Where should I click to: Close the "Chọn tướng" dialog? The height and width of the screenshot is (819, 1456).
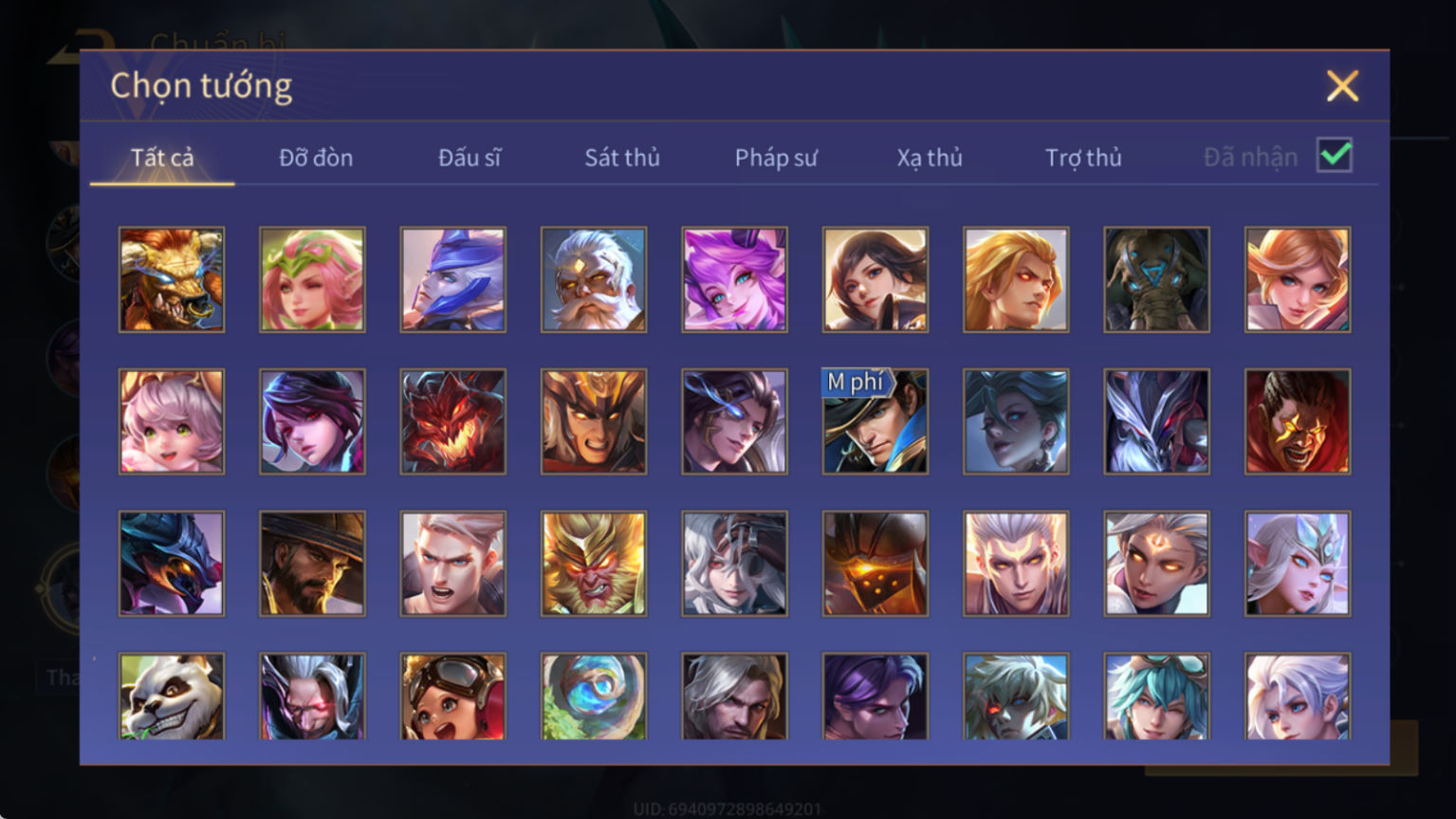pos(1342,86)
